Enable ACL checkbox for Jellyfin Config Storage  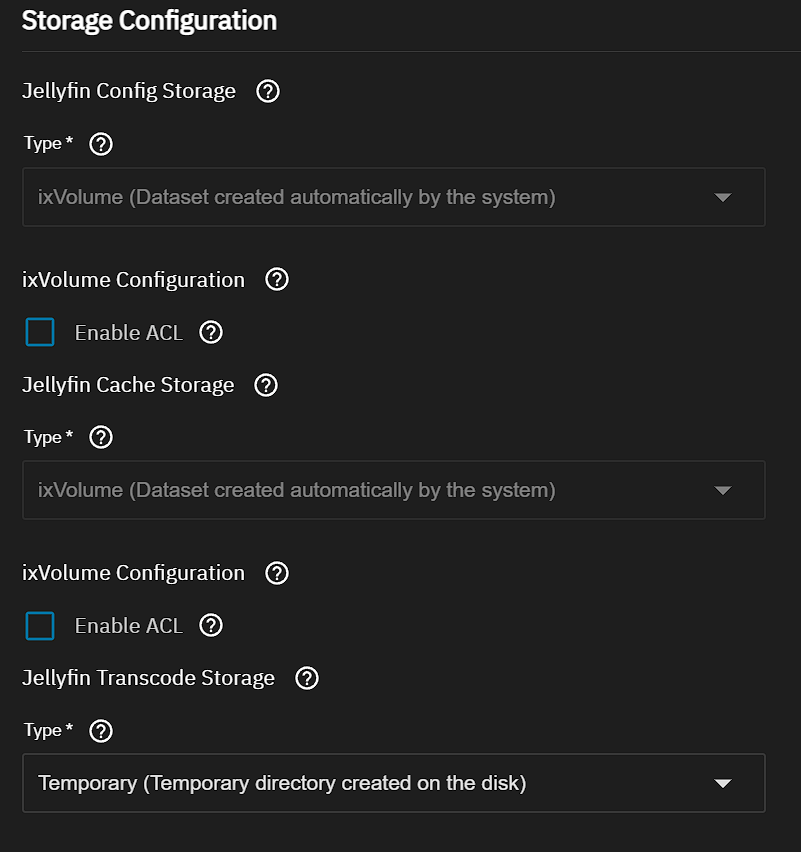point(40,333)
